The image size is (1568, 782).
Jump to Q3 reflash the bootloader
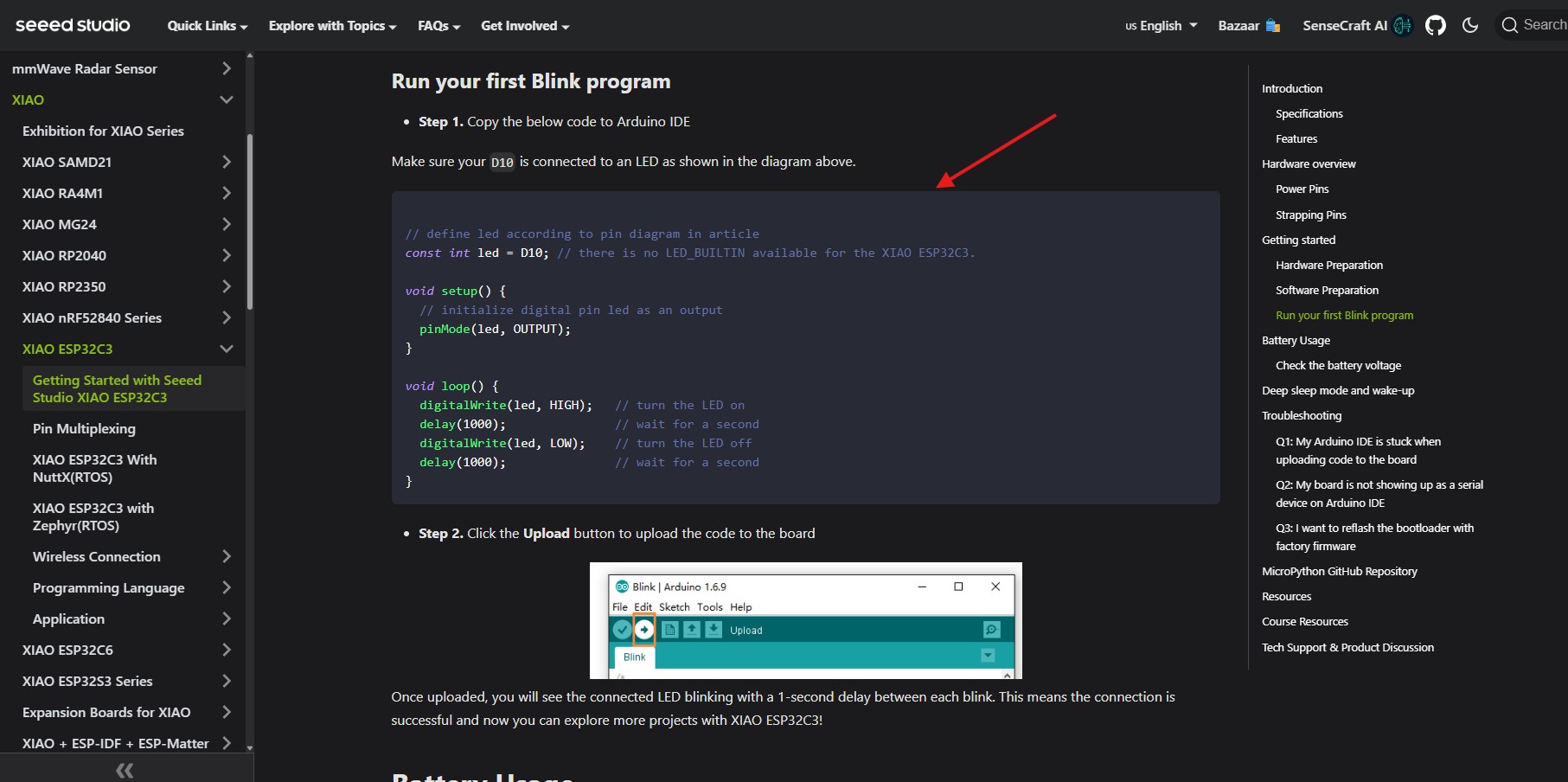click(x=1374, y=537)
